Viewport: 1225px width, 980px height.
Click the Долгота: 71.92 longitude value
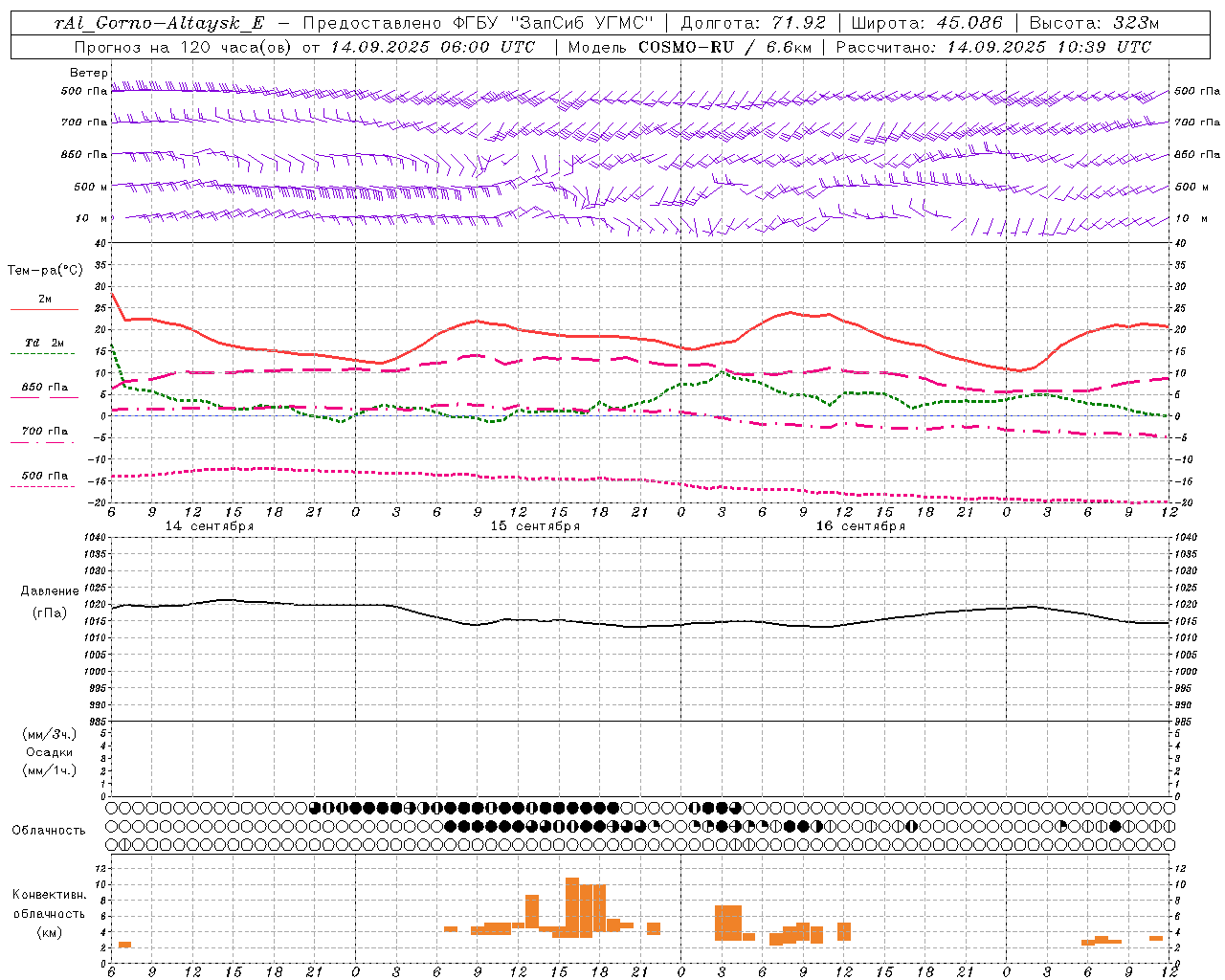pyautogui.click(x=752, y=23)
